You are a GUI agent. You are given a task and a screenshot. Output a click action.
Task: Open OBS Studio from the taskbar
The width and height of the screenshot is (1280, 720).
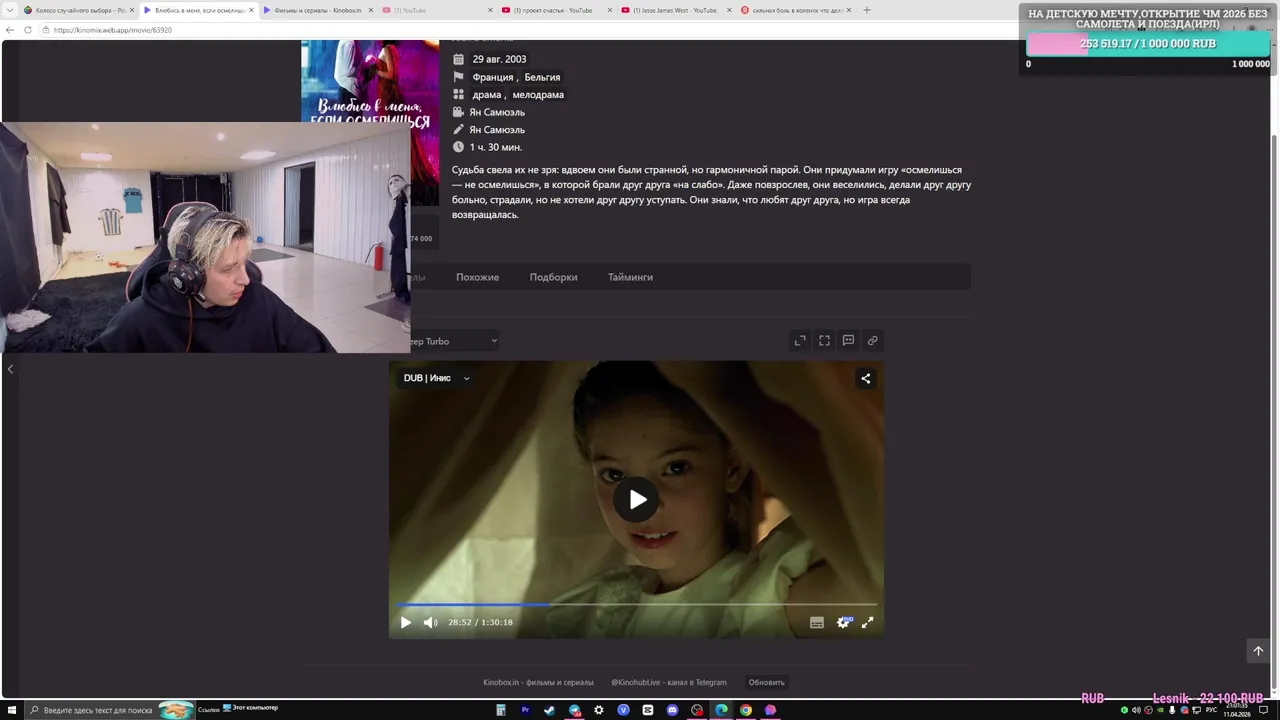tap(697, 710)
